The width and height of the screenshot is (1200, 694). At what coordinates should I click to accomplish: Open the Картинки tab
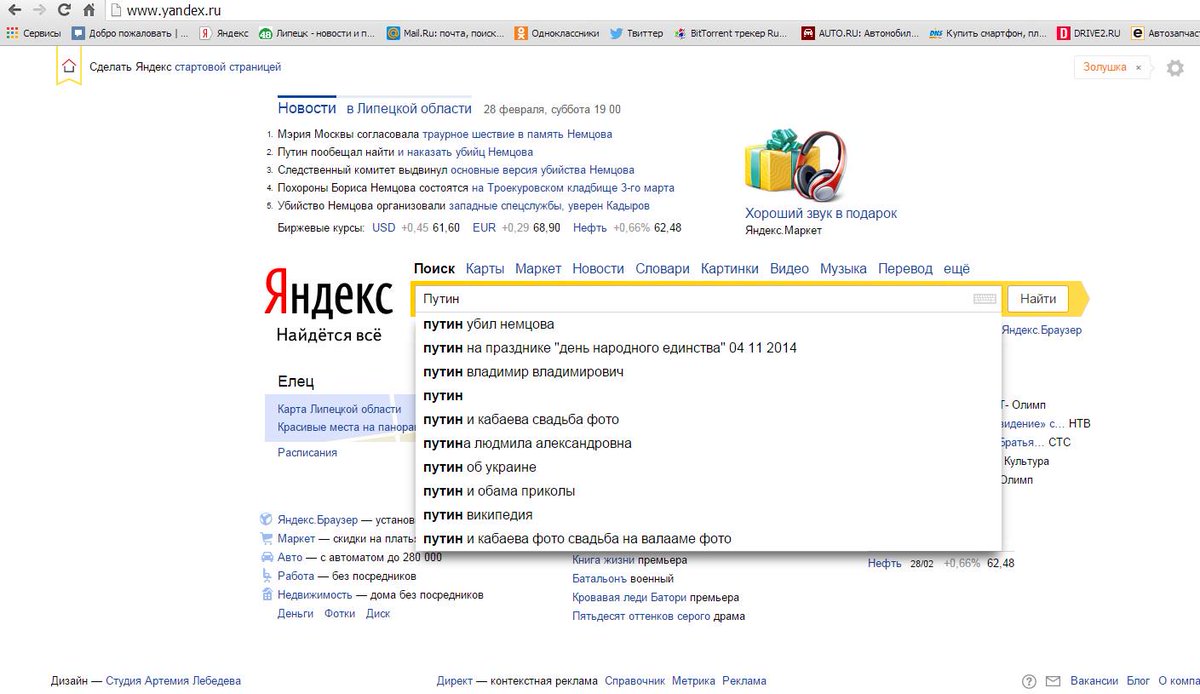(x=730, y=269)
